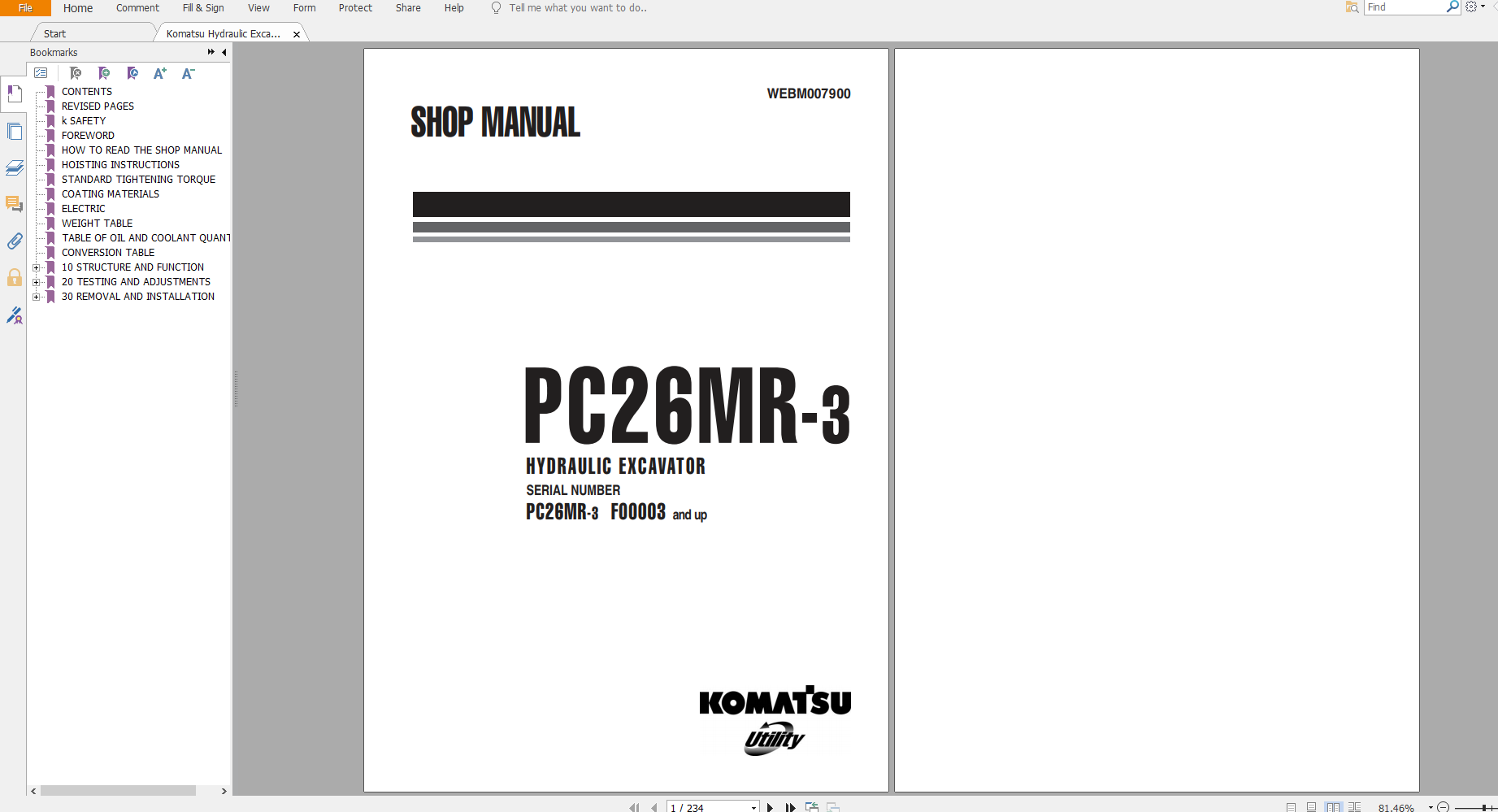The width and height of the screenshot is (1498, 812).
Task: Open the Help ribbon tab
Action: point(454,8)
